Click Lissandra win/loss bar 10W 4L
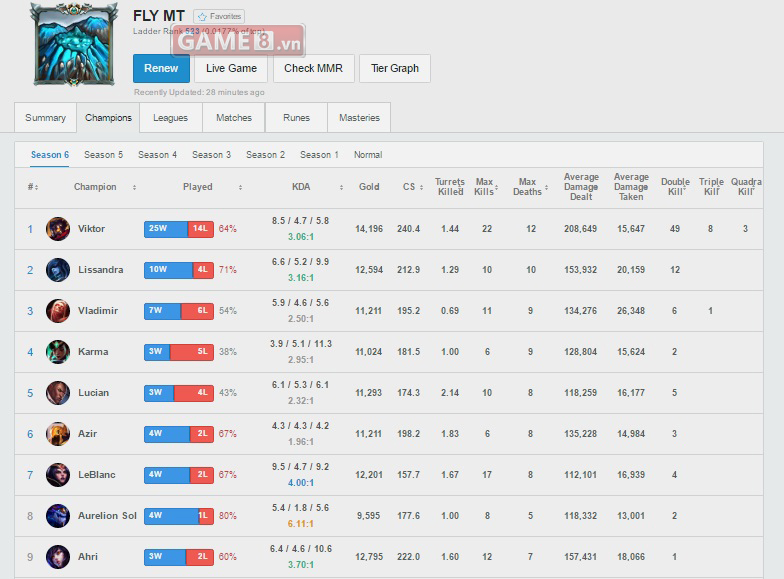Screen dimensions: 784x579 tap(179, 270)
